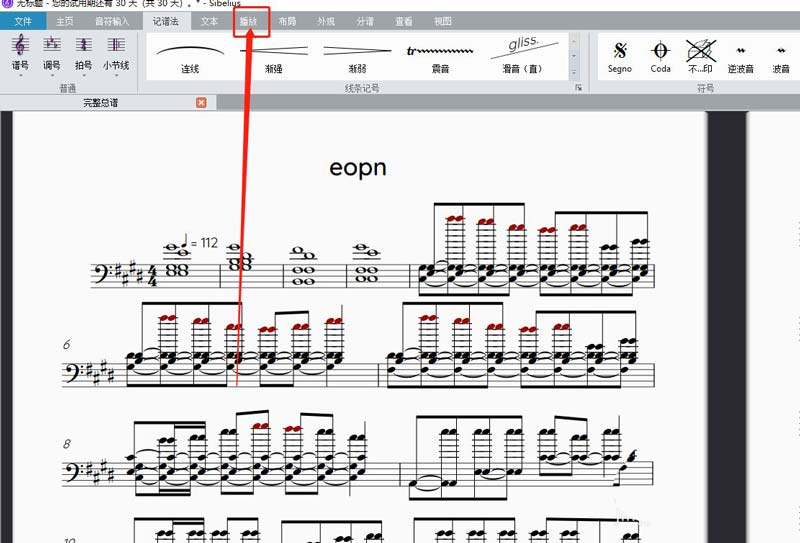Open the 线条记号 group dialog launcher
800x543 pixels.
(579, 88)
